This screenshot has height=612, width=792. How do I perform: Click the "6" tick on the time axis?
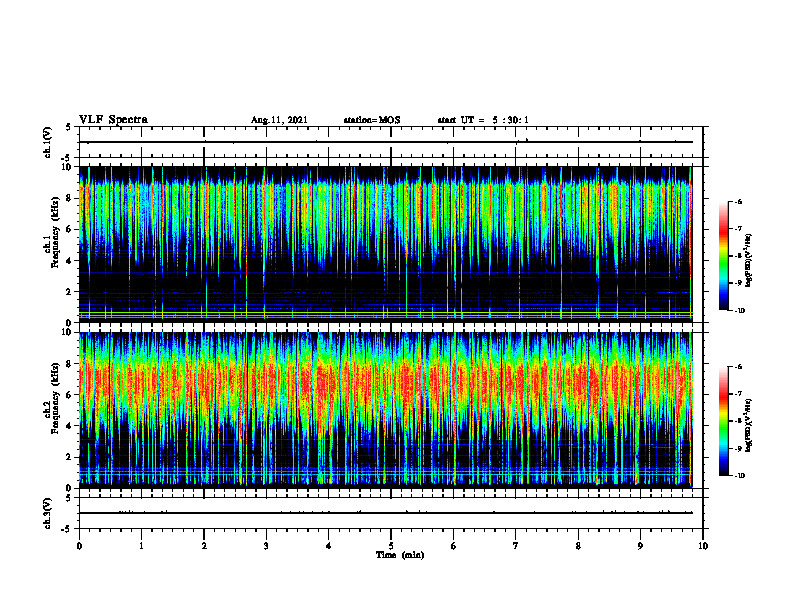(x=454, y=546)
